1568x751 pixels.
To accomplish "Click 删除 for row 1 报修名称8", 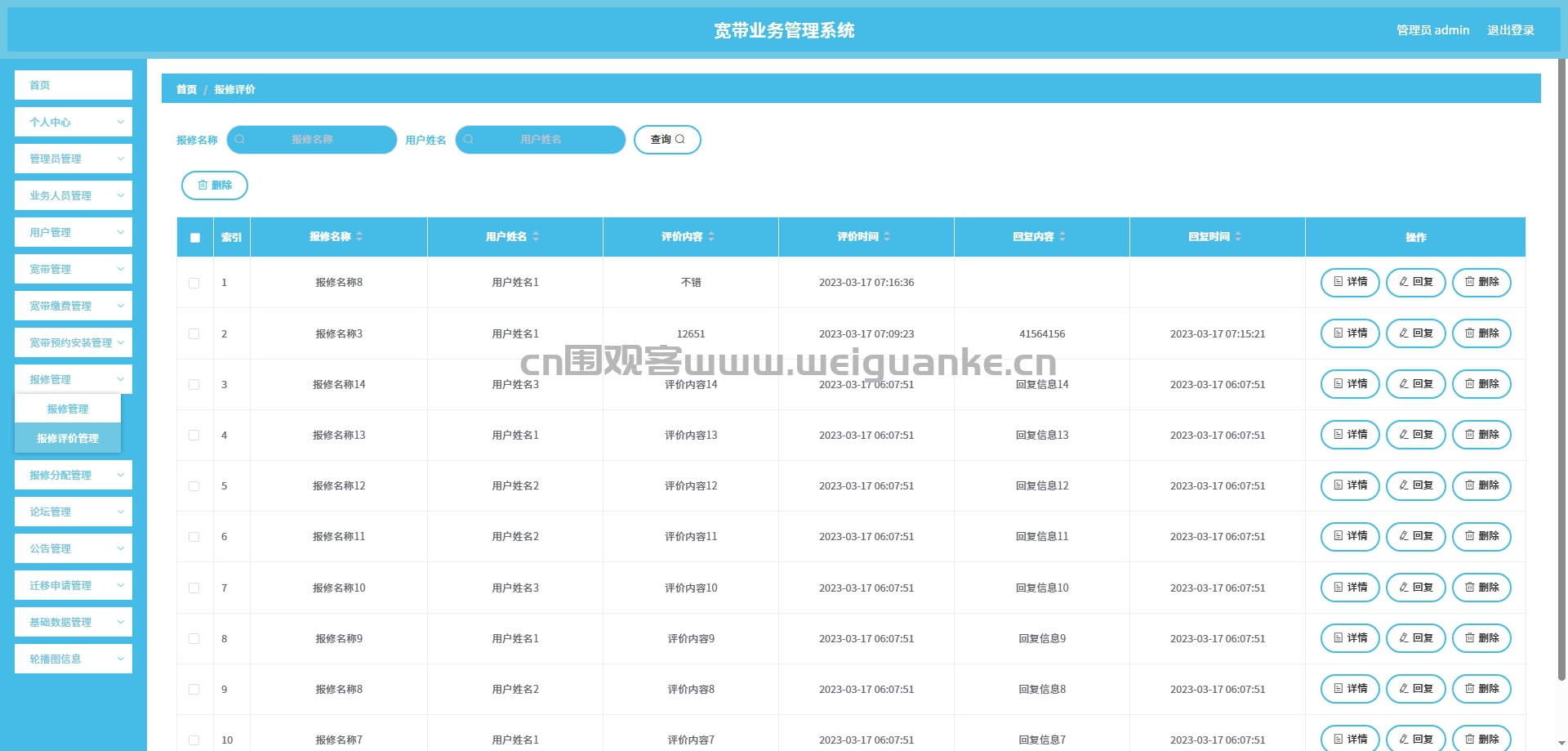I will pos(1481,282).
